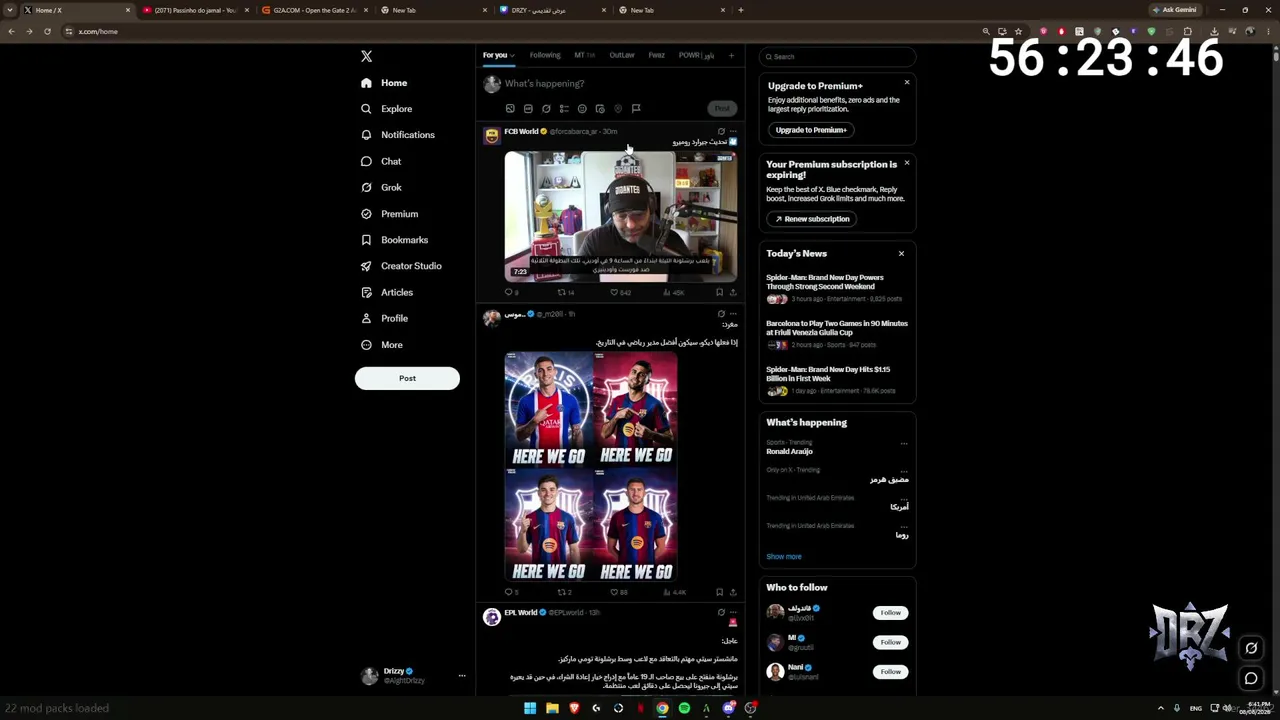Viewport: 1280px width, 720px height.
Task: Open account menu next to Drizzy
Action: pos(462,676)
